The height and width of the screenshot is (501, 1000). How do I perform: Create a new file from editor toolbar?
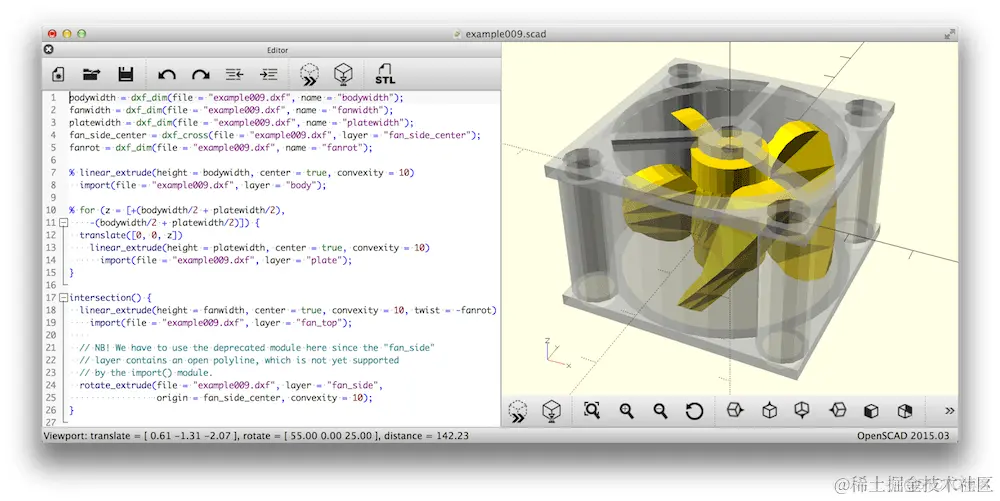click(58, 75)
